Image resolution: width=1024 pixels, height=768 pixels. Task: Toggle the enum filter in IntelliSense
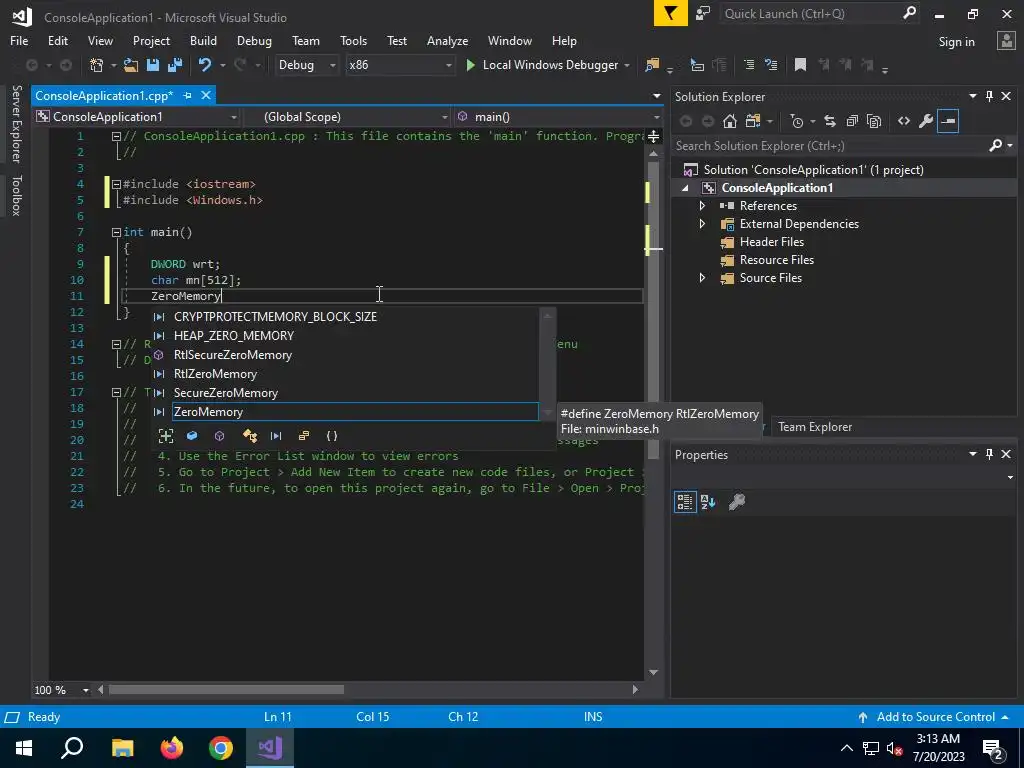pos(304,436)
